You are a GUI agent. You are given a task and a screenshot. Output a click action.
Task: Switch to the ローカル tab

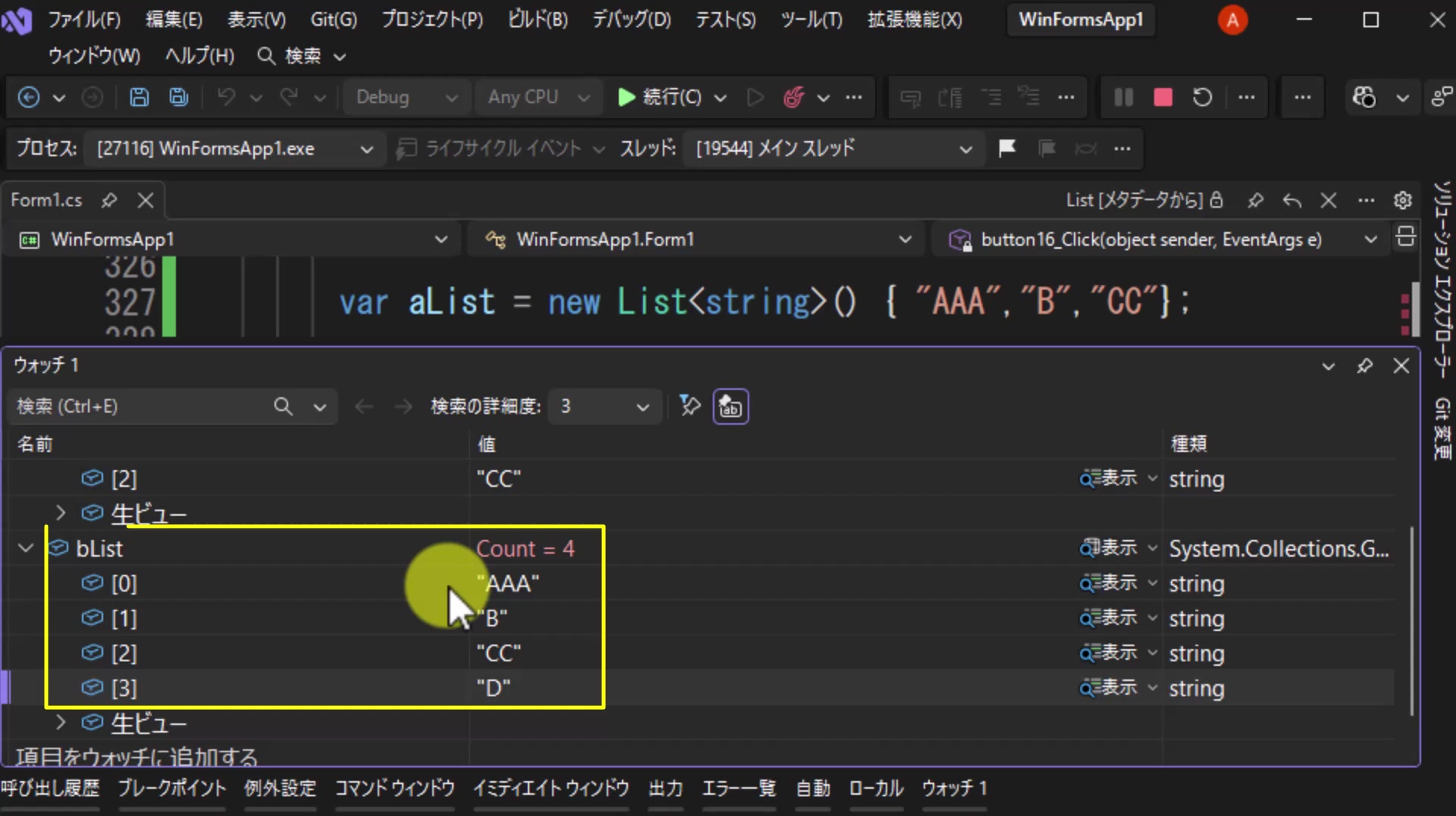(x=876, y=789)
